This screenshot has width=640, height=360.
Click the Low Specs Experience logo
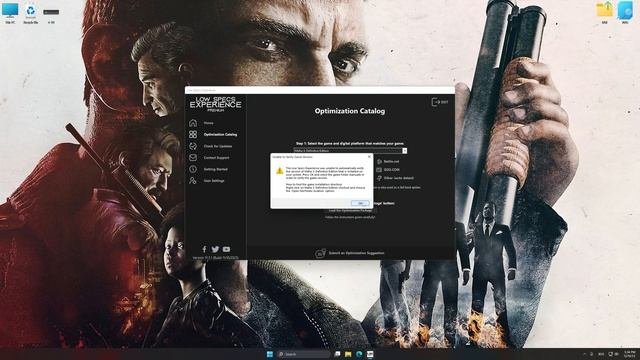216,104
